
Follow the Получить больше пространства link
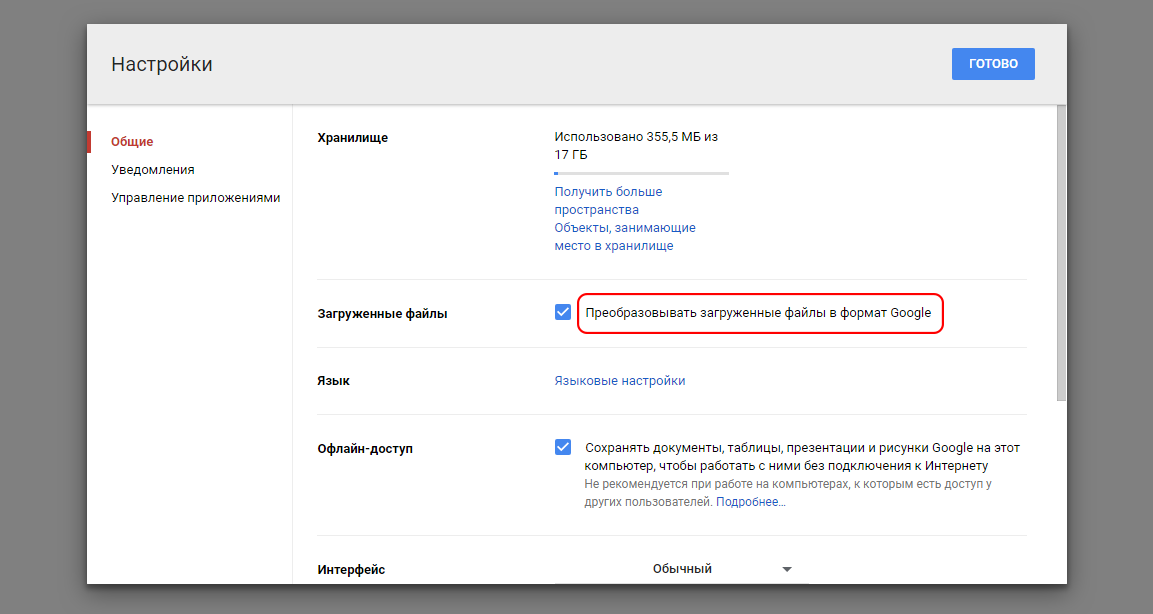[x=608, y=201]
